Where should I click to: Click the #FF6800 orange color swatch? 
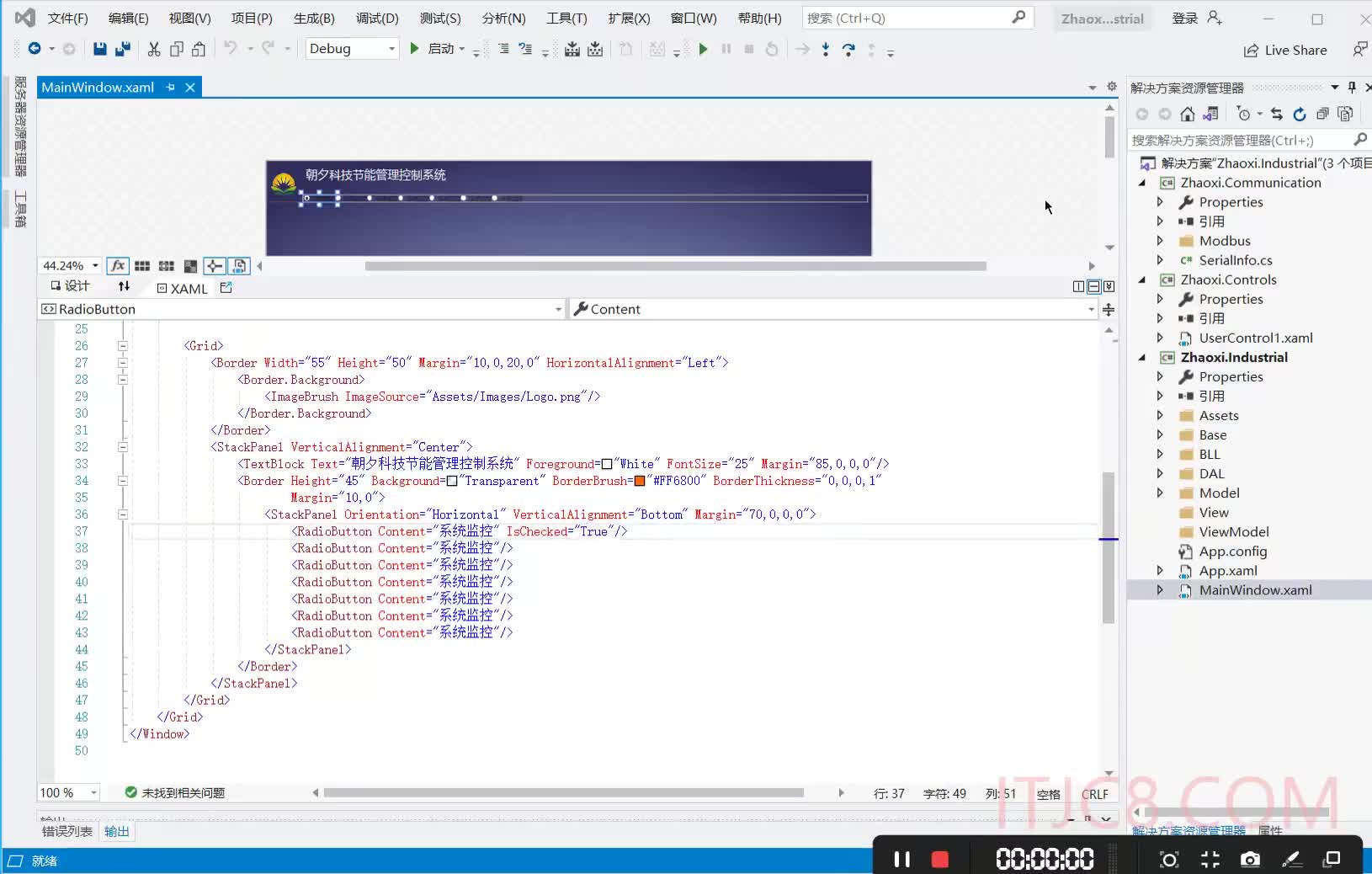pos(640,481)
